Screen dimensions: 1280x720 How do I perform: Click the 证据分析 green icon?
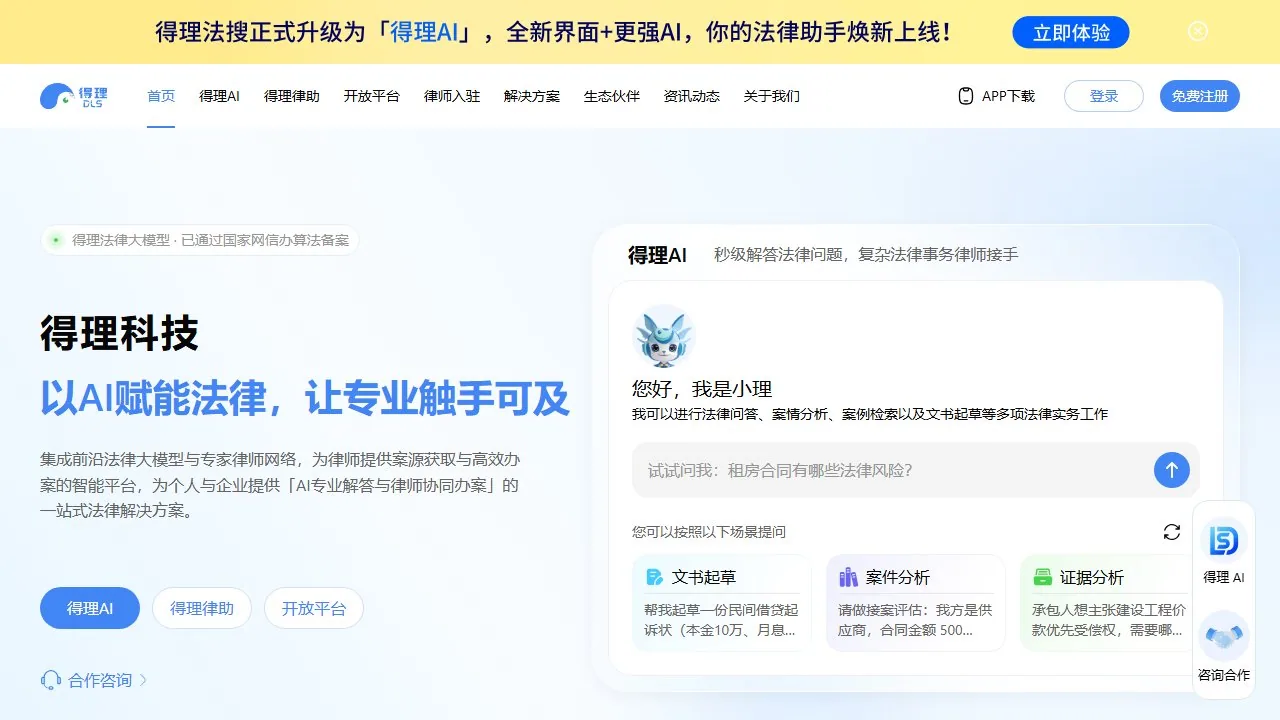(1042, 577)
